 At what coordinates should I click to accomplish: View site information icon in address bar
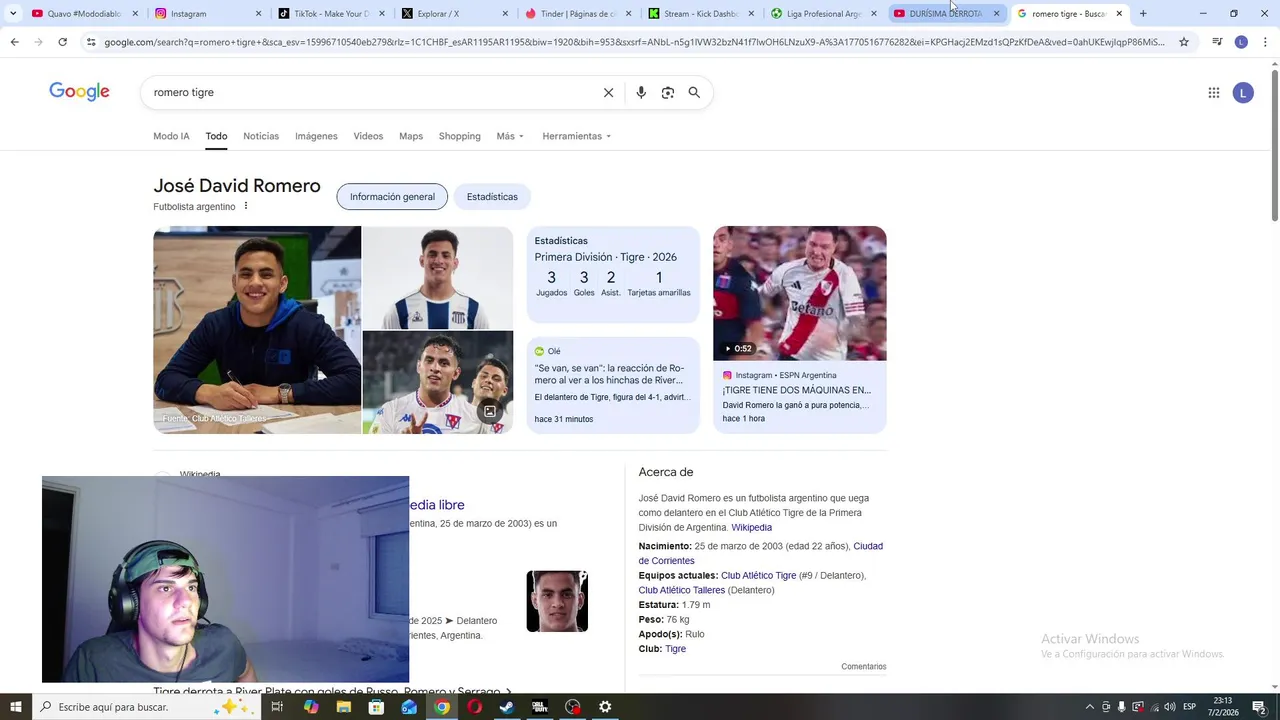click(91, 42)
